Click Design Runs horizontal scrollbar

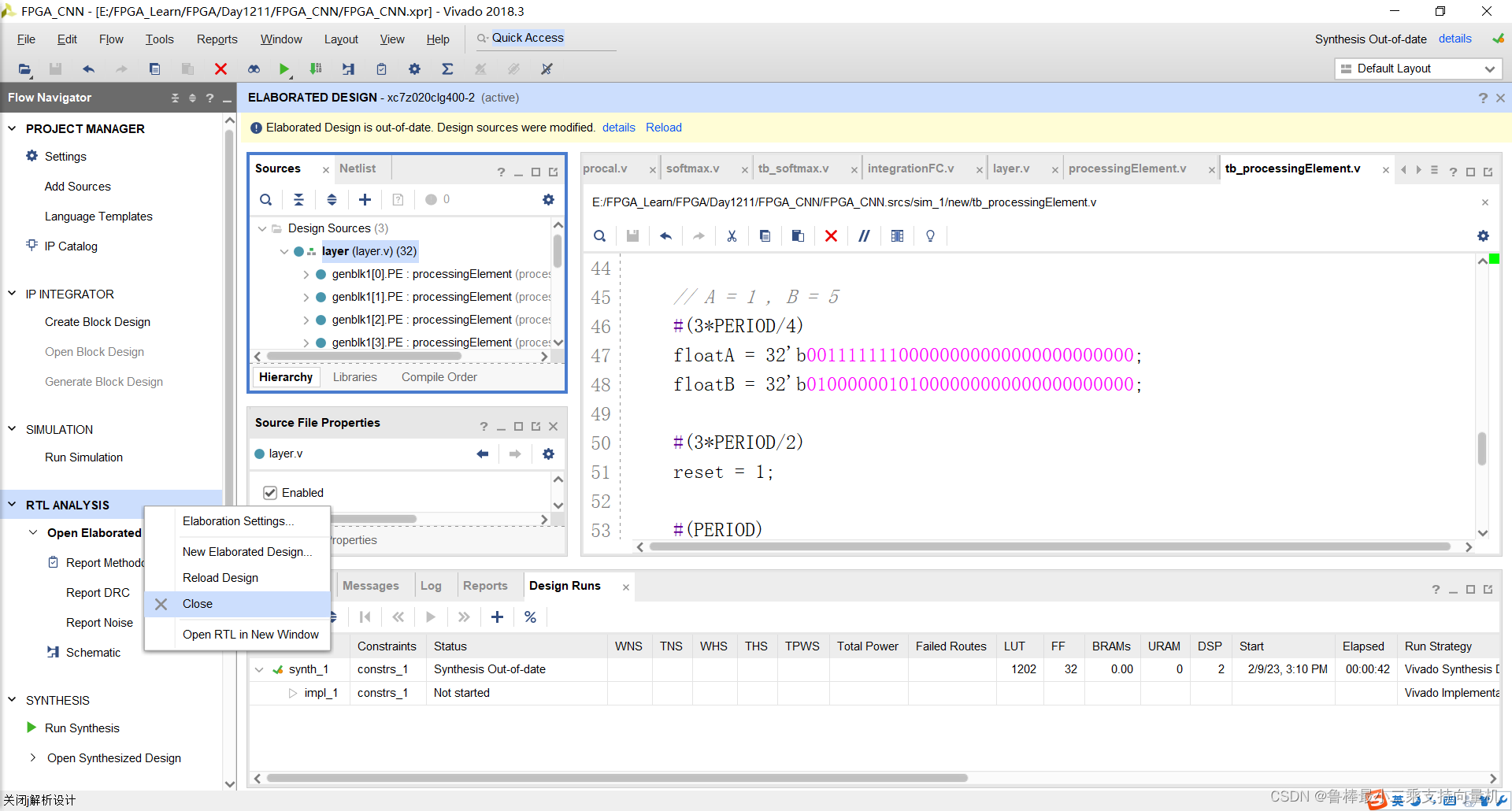(617, 778)
